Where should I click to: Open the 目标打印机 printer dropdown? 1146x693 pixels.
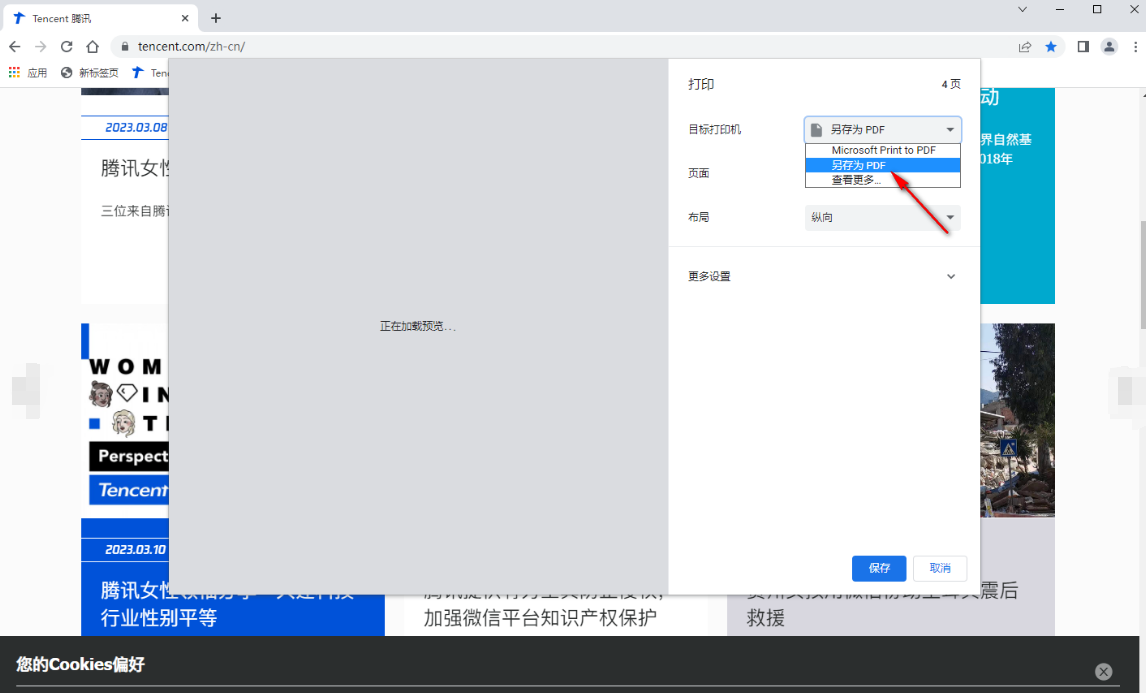881,129
